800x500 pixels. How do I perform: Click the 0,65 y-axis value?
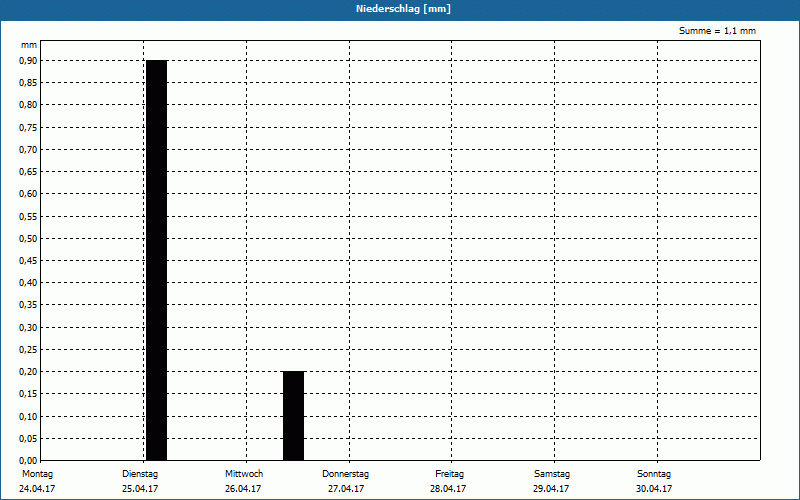(28, 172)
